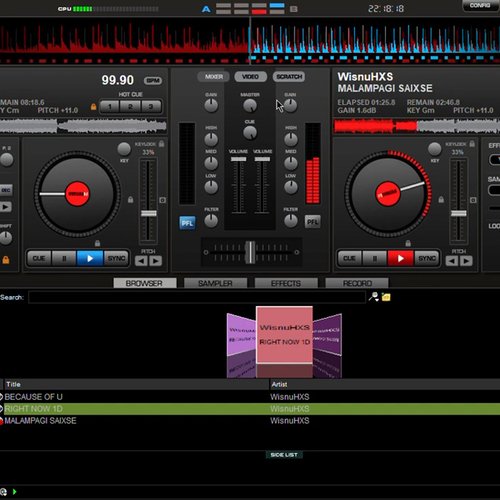Trigger Hot Cue 1 on the left deck
Viewport: 500px width, 500px height.
click(110, 107)
